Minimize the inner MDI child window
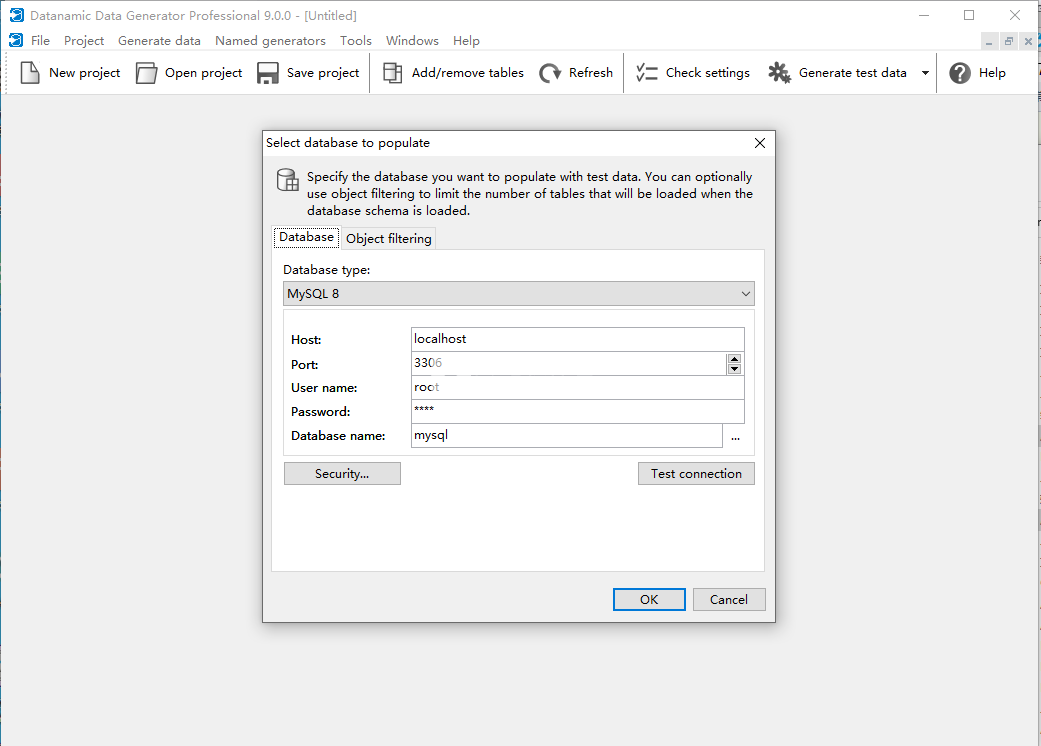 point(989,42)
